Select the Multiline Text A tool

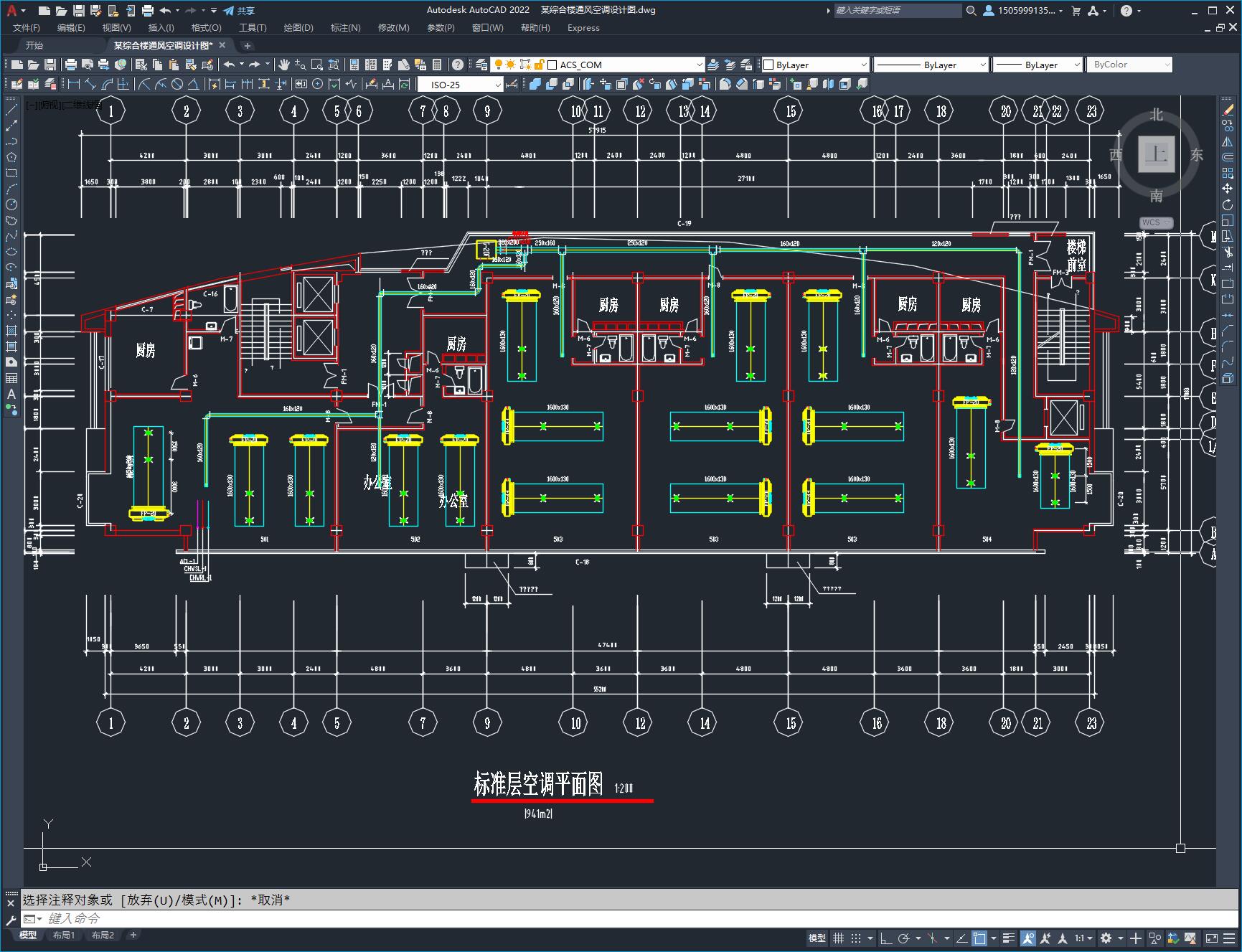coord(11,394)
